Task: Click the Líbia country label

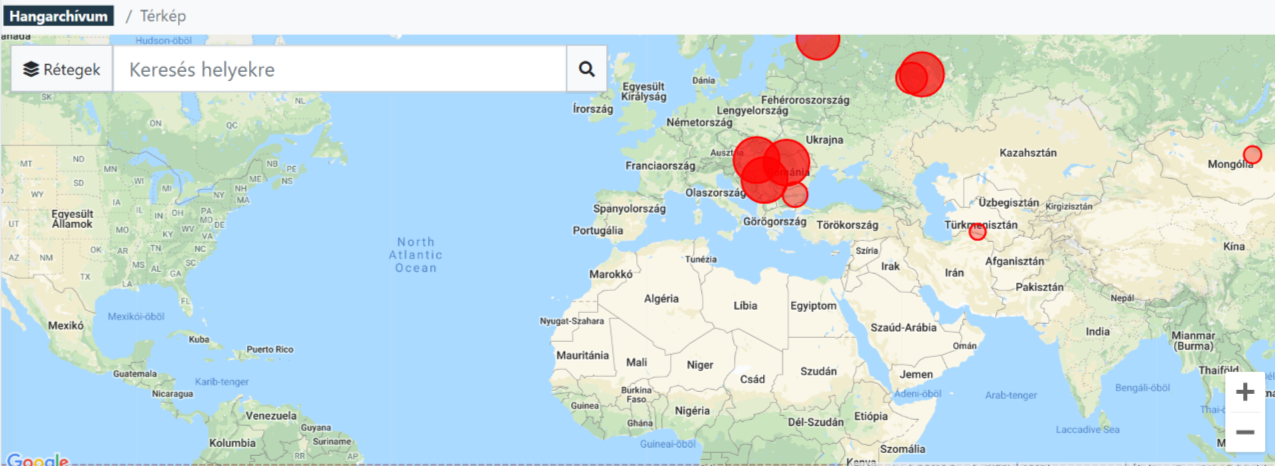Action: click(x=745, y=305)
